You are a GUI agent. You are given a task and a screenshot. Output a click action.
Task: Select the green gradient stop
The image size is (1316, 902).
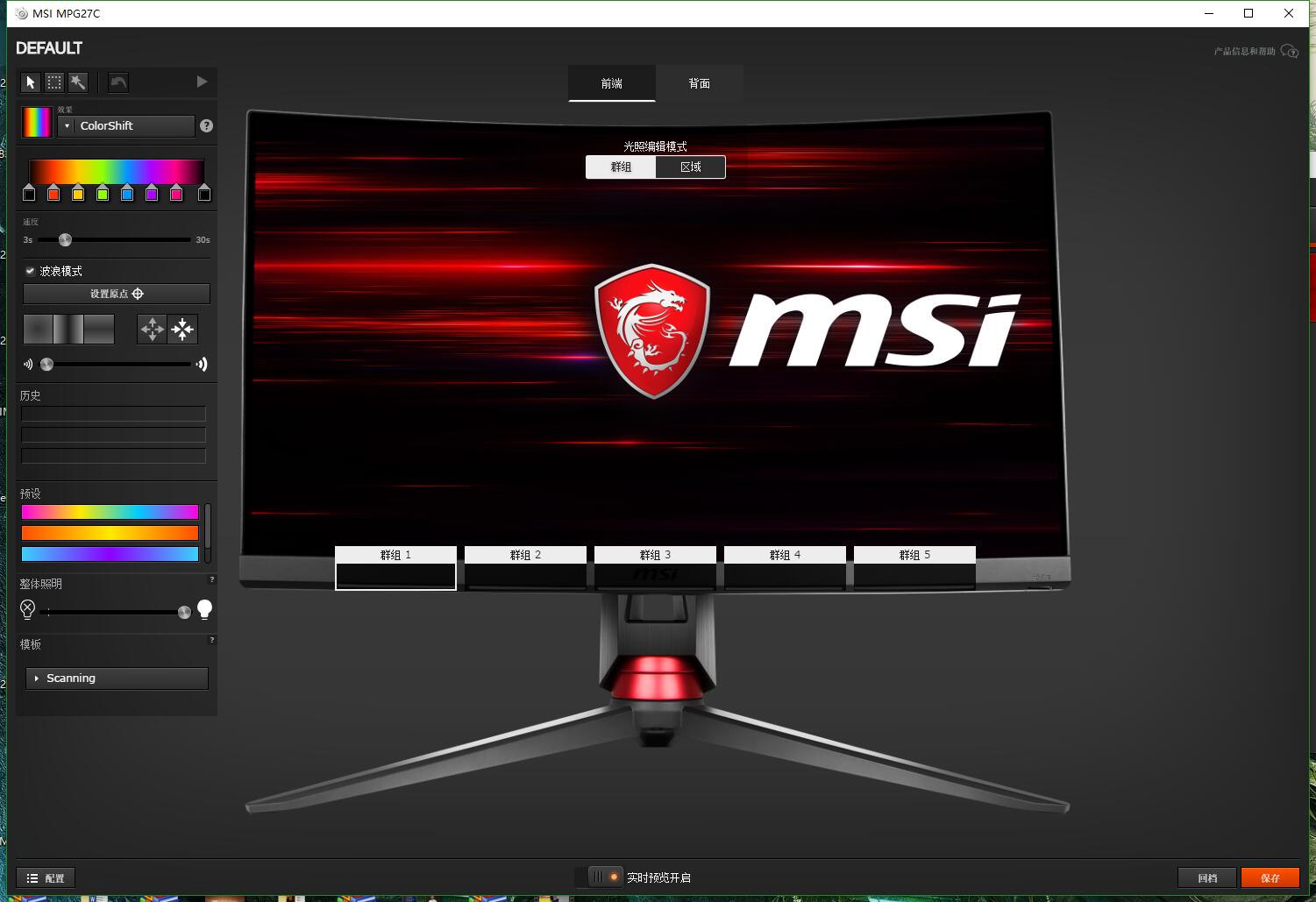103,193
